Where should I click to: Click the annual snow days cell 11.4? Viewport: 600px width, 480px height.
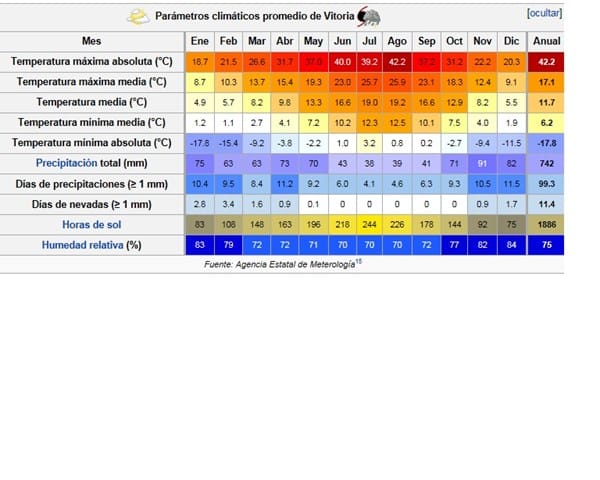(x=546, y=204)
